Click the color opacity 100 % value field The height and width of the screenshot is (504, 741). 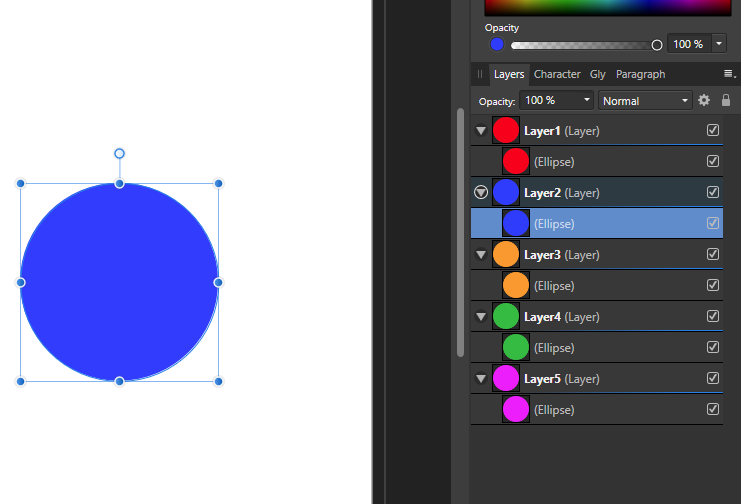point(689,44)
